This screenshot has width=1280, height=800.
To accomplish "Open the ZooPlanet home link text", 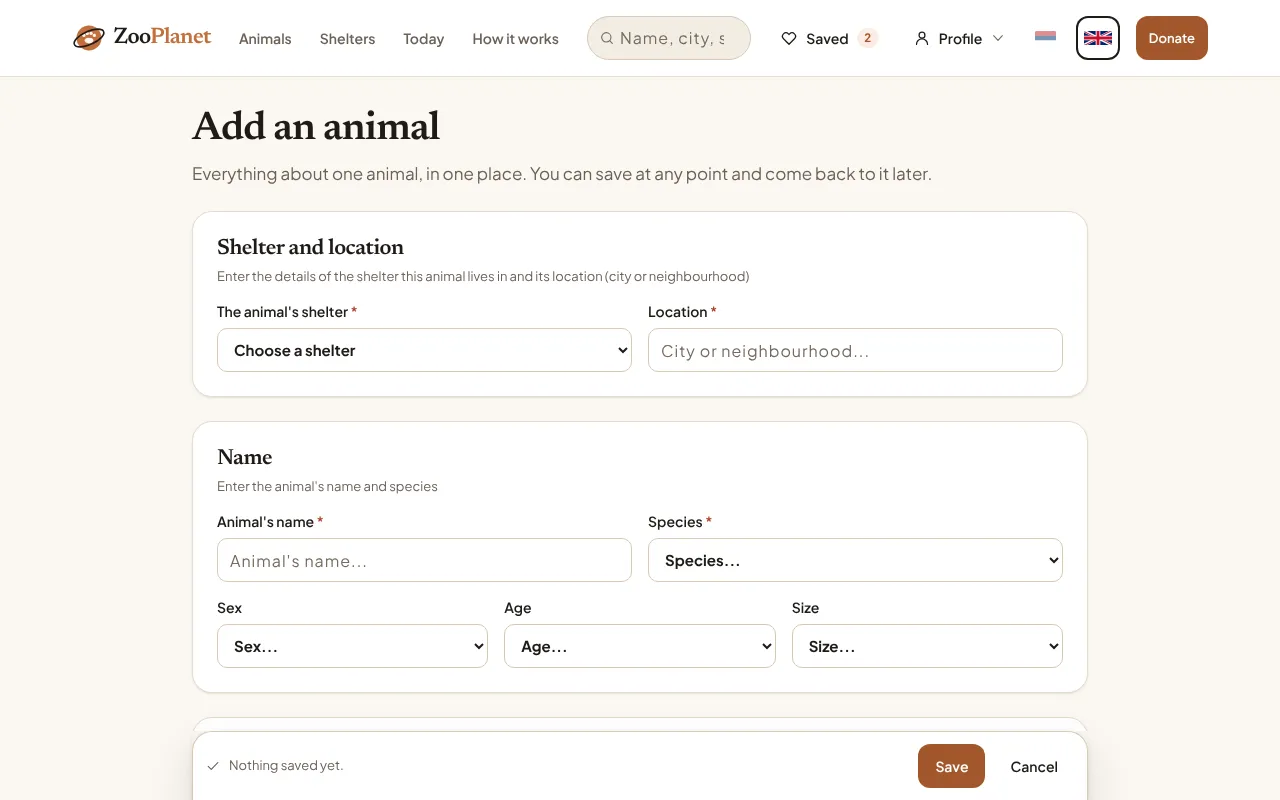I will click(x=162, y=37).
